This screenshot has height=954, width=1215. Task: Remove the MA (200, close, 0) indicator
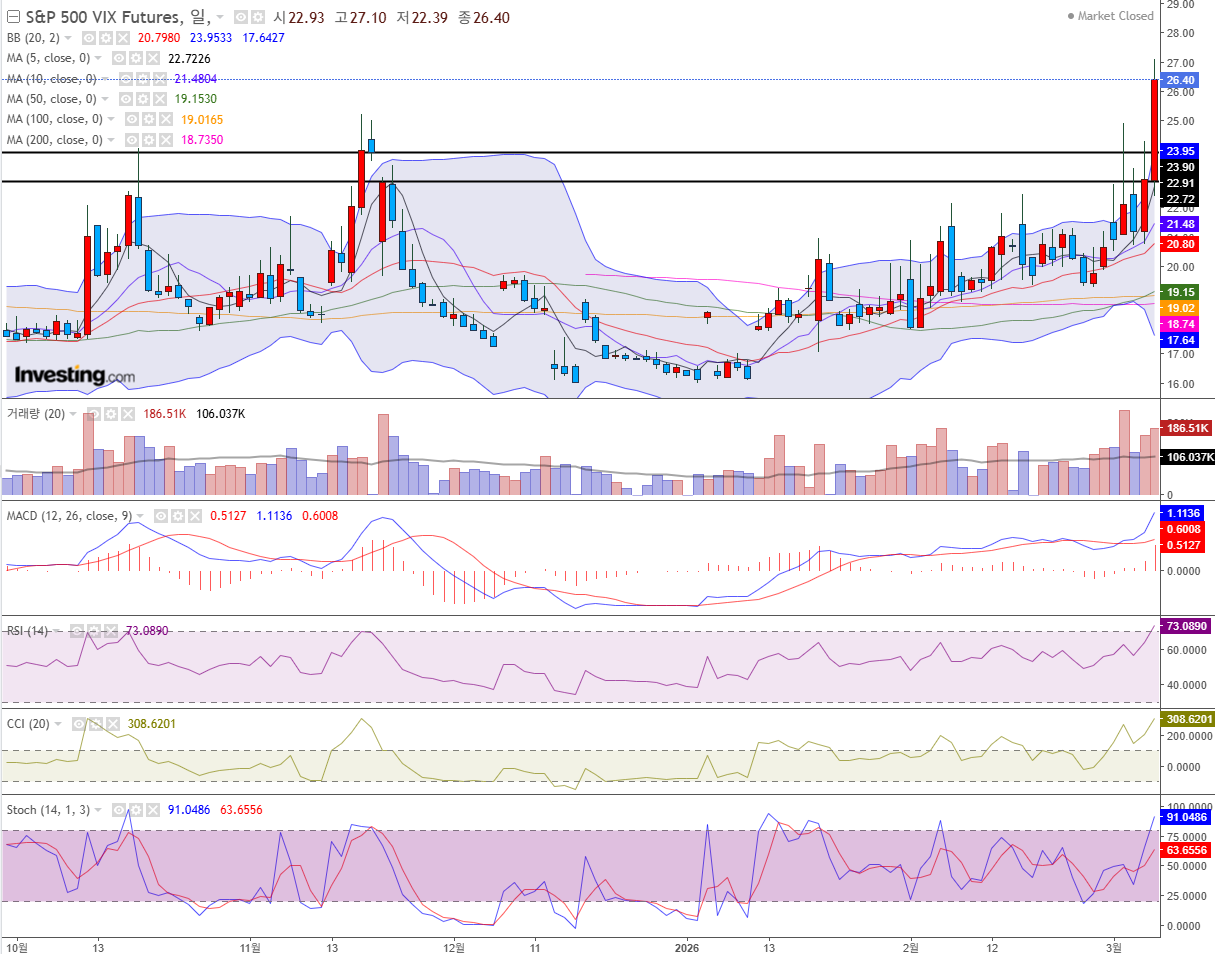166,140
